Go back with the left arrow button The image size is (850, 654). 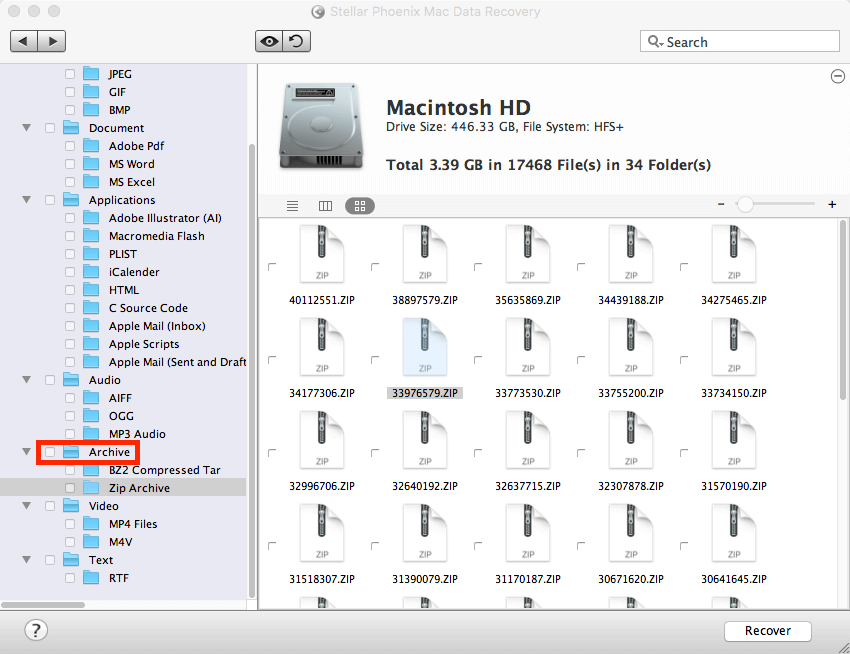(x=24, y=41)
